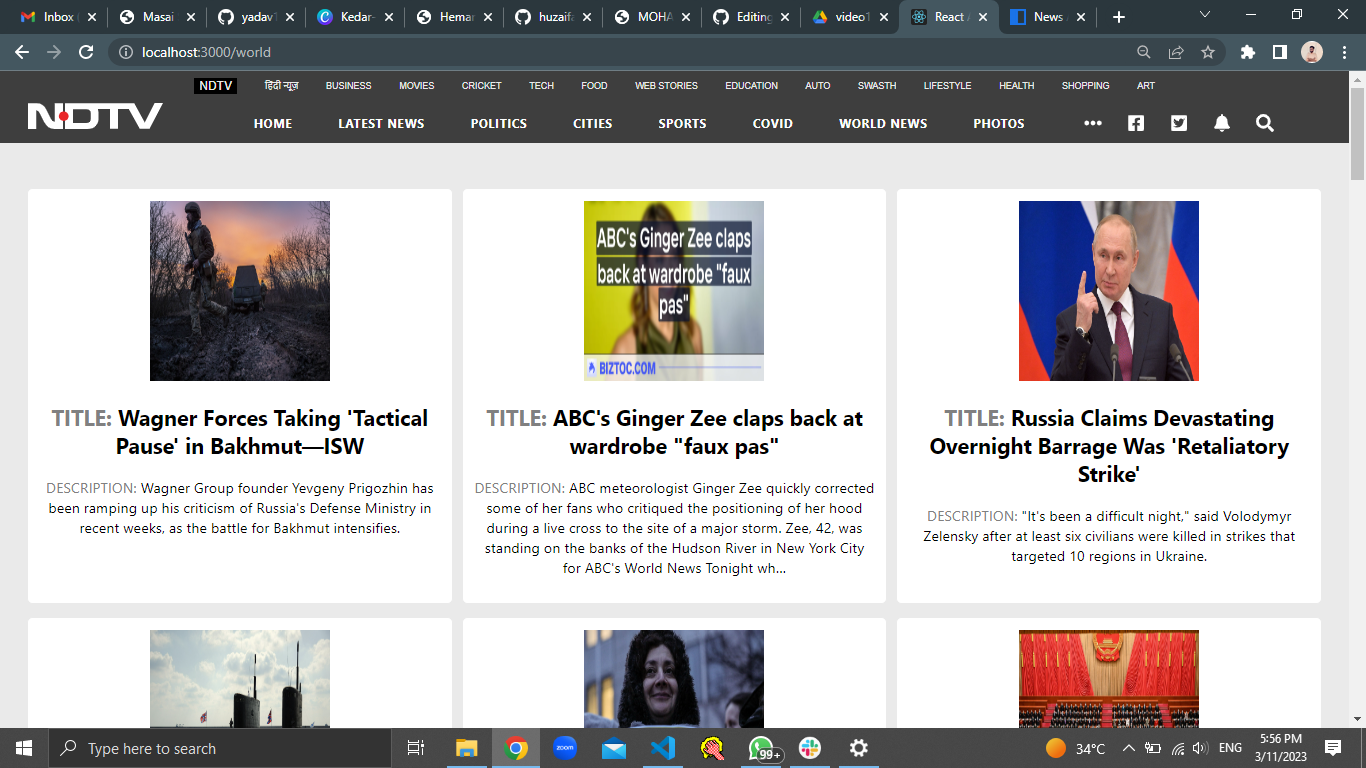Image resolution: width=1366 pixels, height=768 pixels.
Task: Click the search magnifier in navbar
Action: point(1265,123)
